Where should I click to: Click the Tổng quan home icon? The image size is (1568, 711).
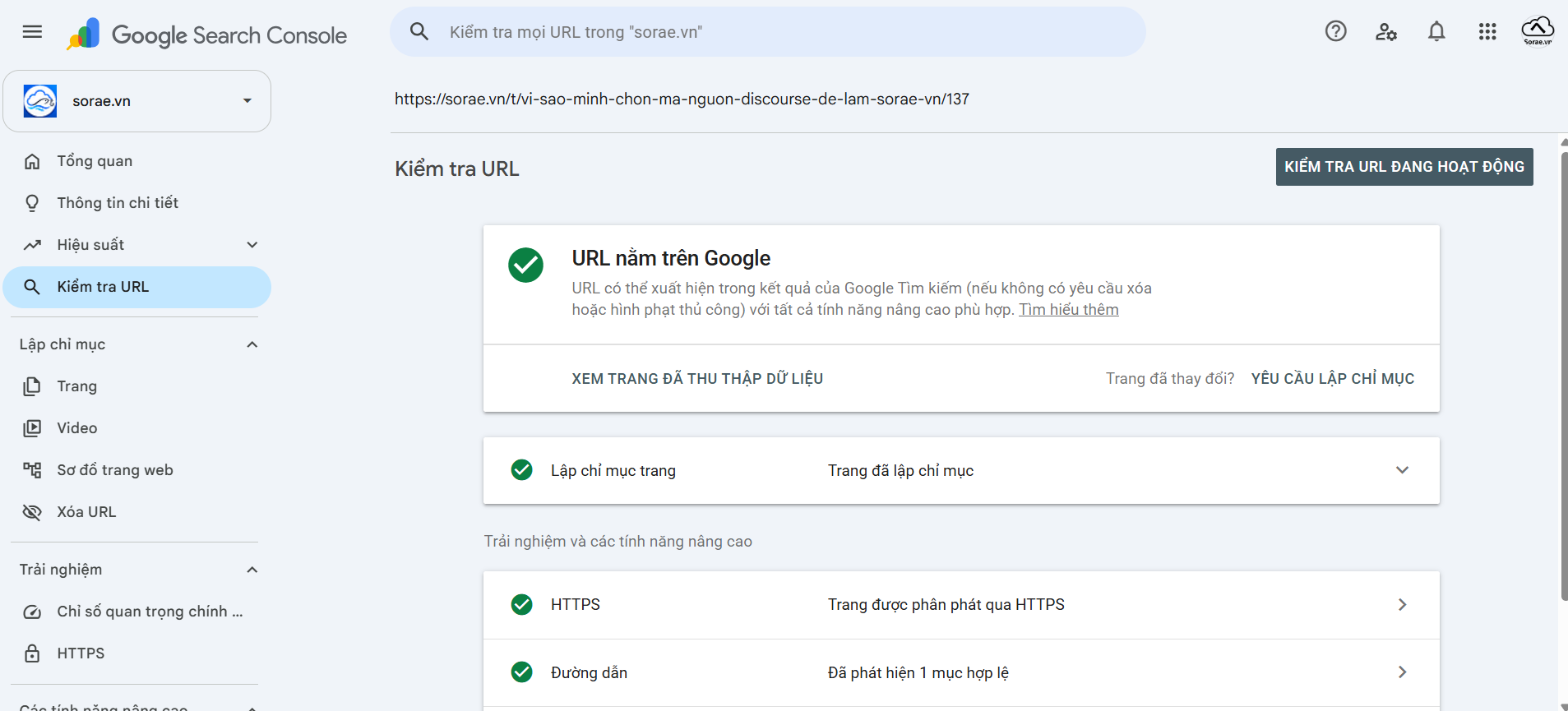point(32,161)
